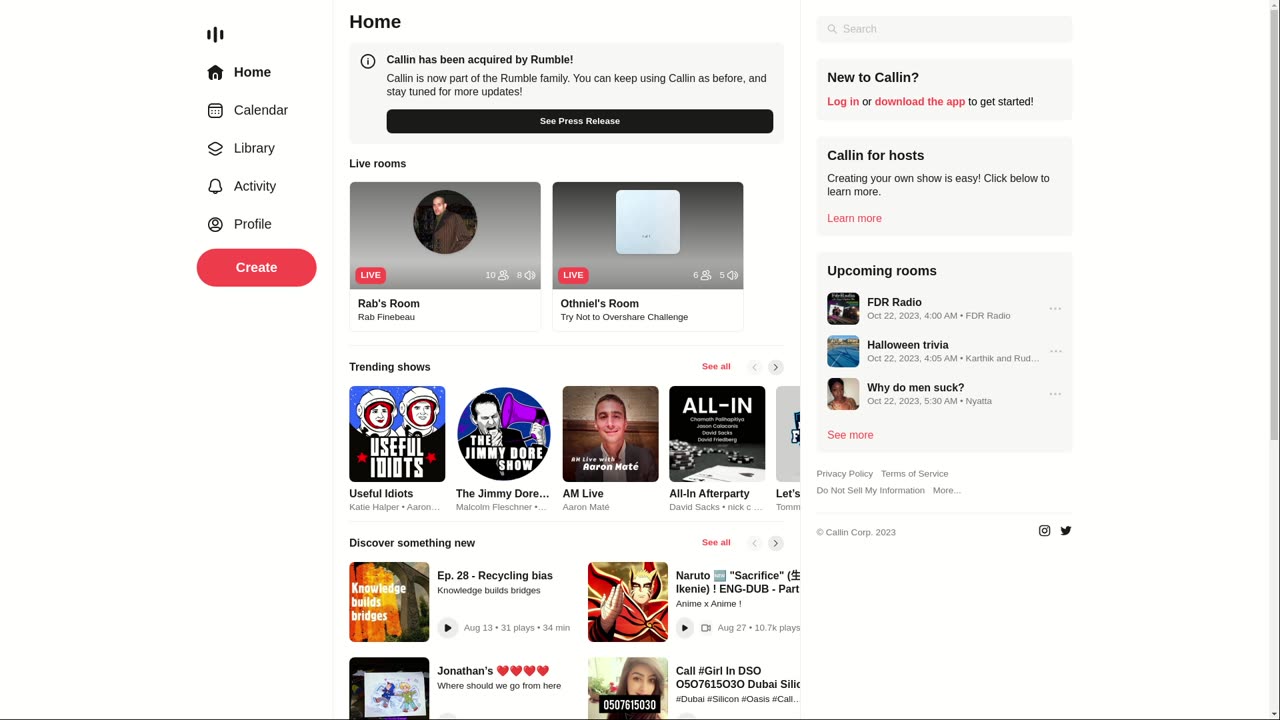Viewport: 1280px width, 720px height.
Task: Open Call #Girl In DSO episode thumbnail
Action: pos(628,688)
